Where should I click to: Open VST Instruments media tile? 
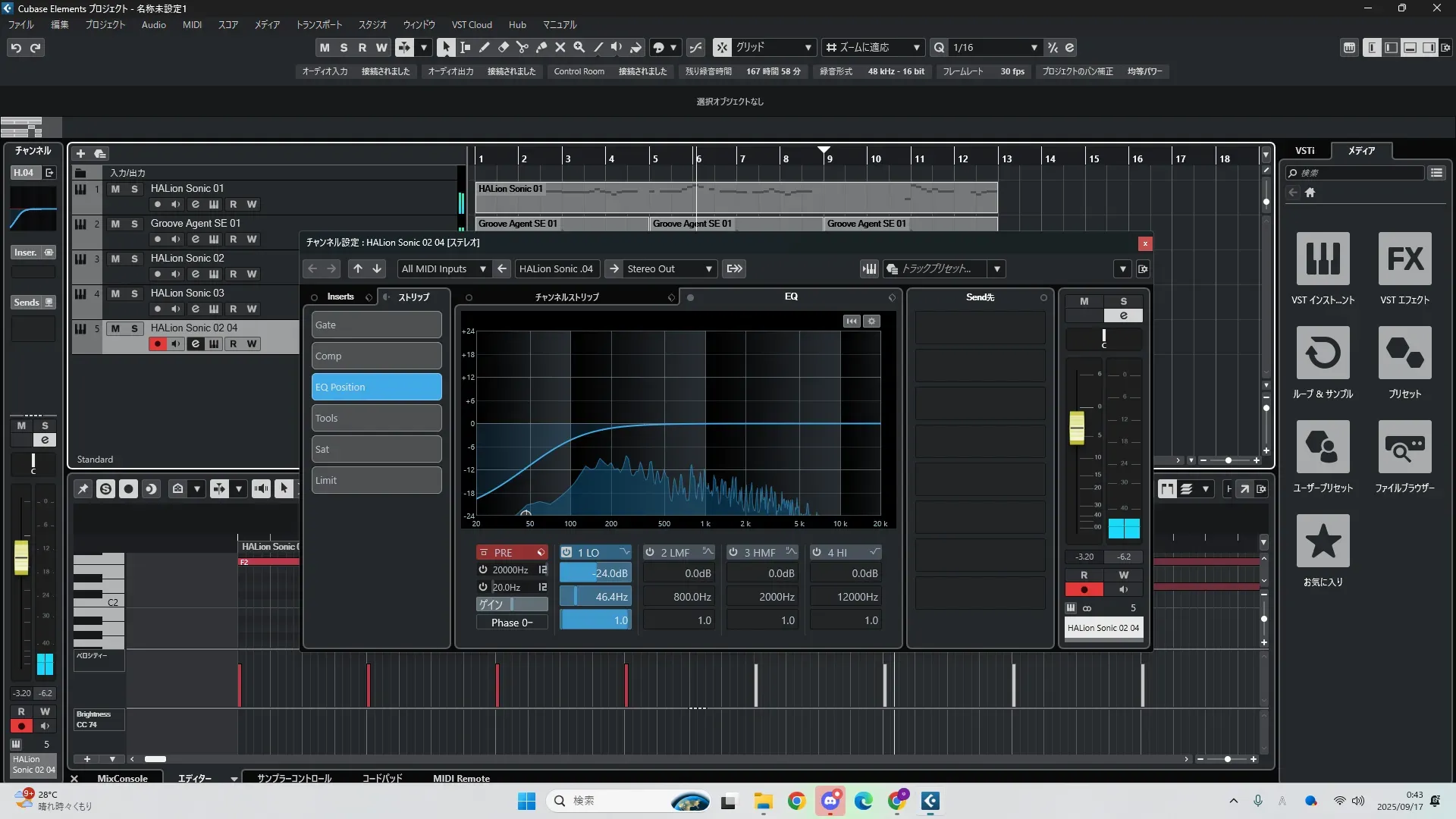point(1323,259)
